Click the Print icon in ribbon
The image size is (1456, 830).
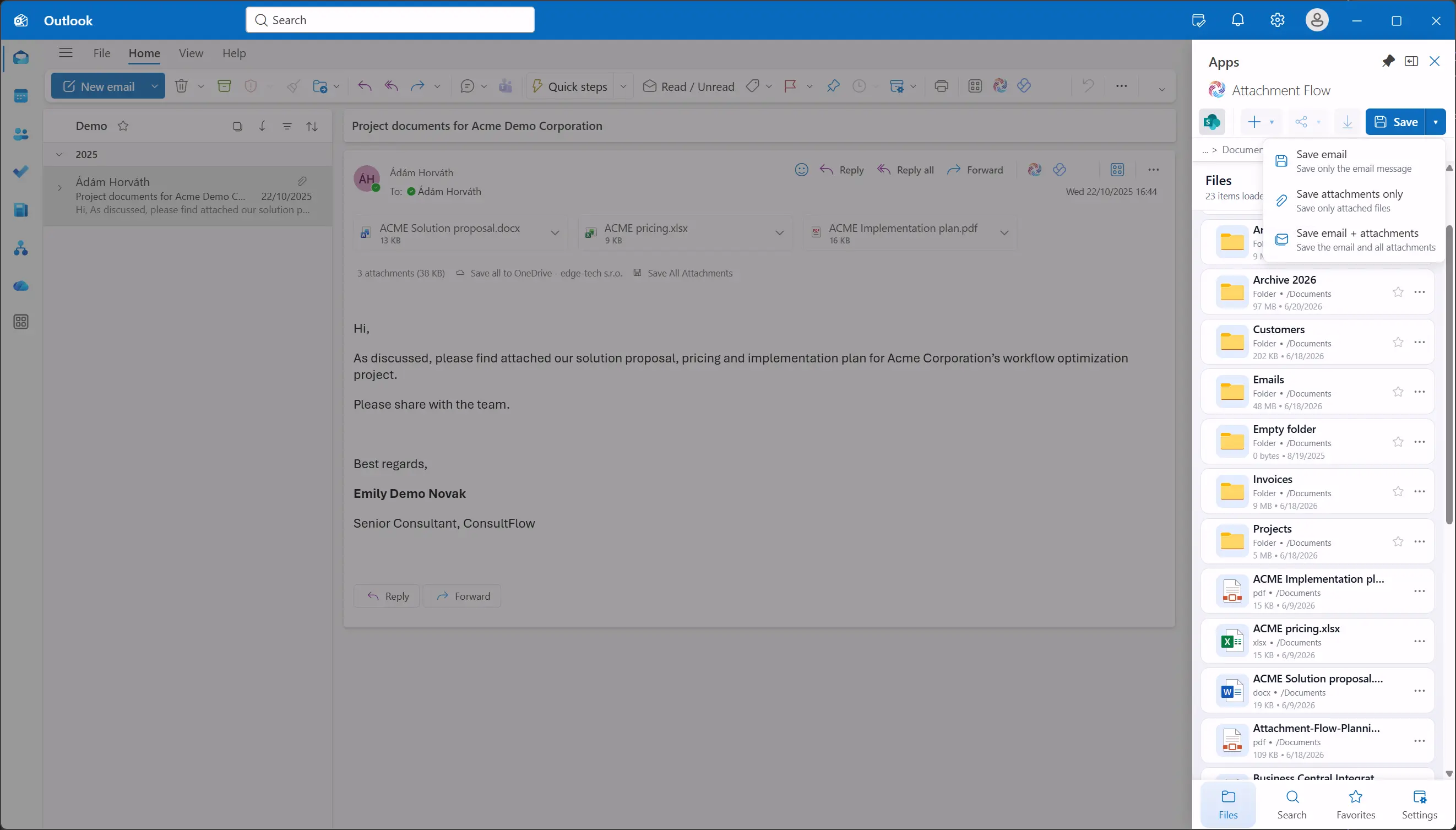942,86
